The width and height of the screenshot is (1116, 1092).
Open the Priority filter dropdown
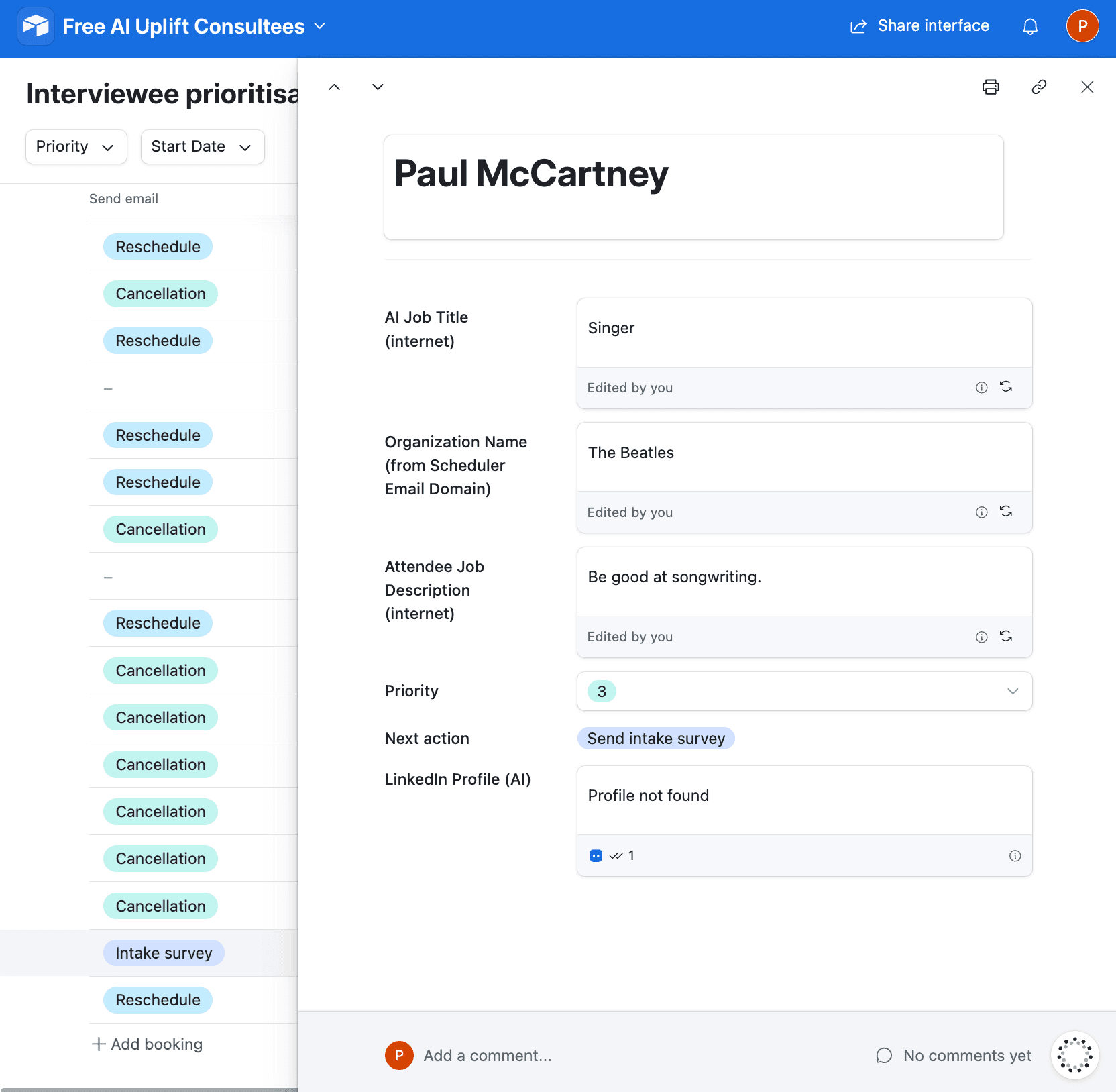(76, 146)
